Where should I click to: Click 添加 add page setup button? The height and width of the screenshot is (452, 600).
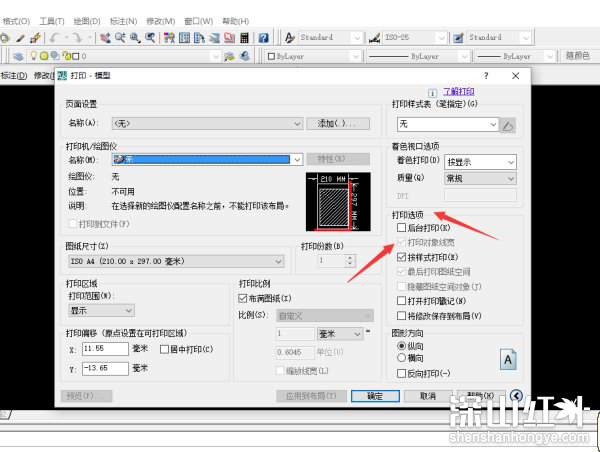(x=338, y=124)
